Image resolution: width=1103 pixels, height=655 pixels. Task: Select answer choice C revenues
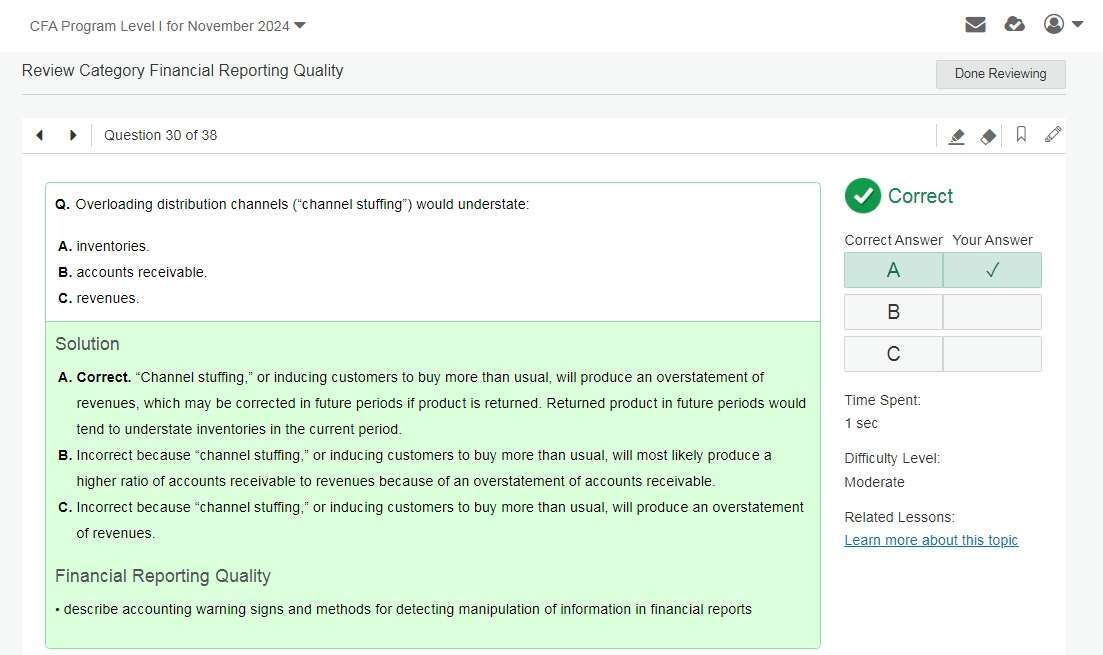(x=107, y=298)
